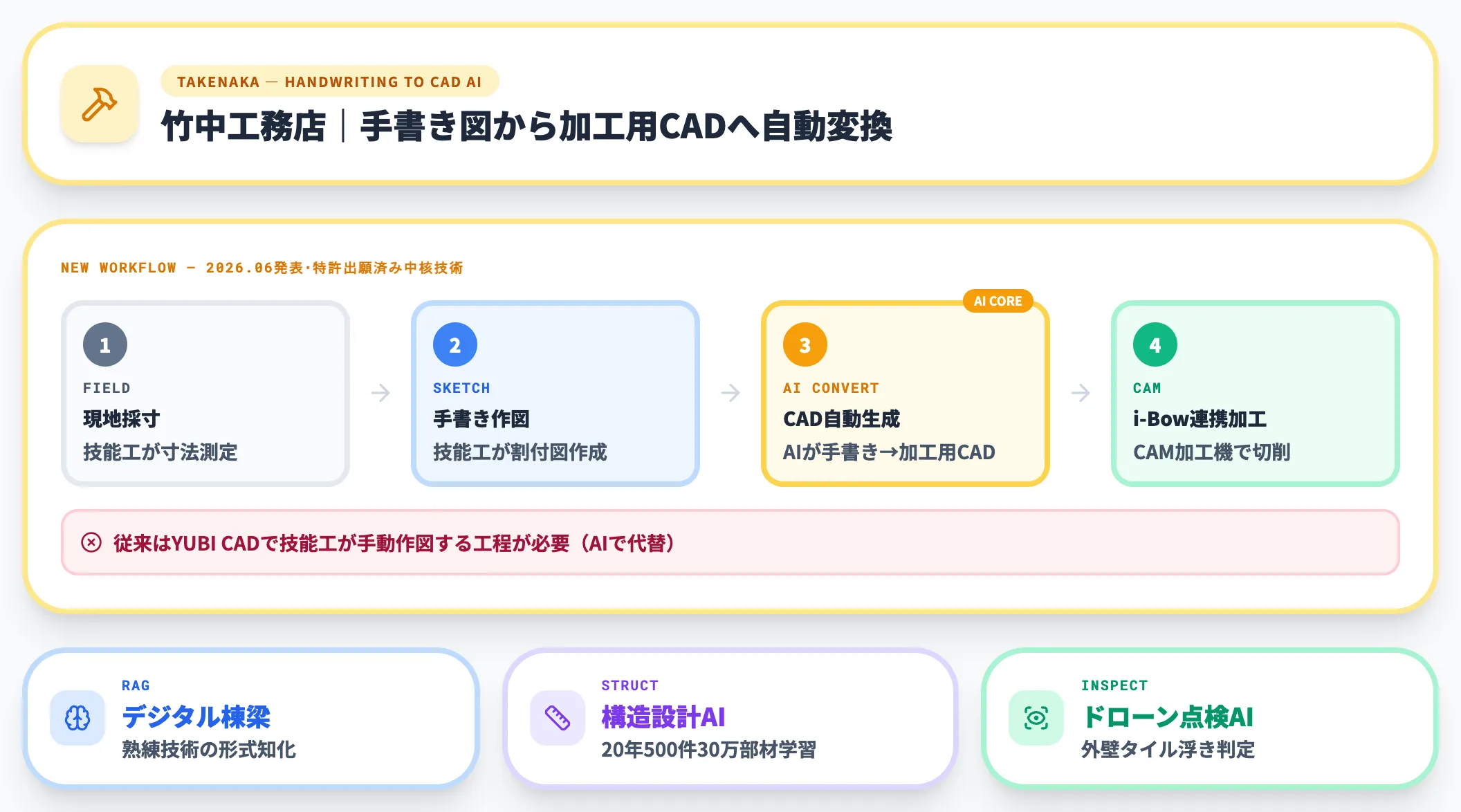
Task: Click the X circle icon in the red notice
Action: pos(91,542)
